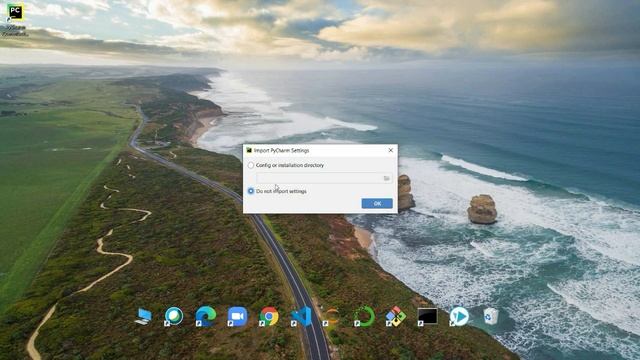Launch Google Chrome shortcut icon
The image size is (640, 360).
pos(269,316)
